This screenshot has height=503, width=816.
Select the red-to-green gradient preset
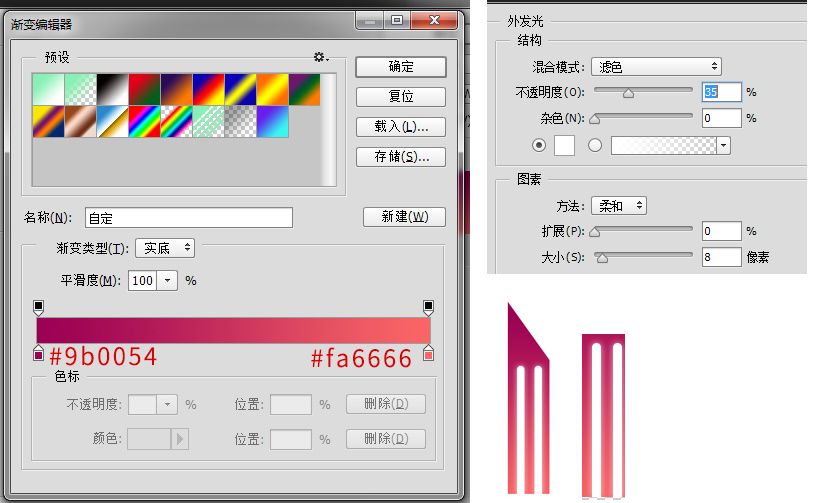click(x=144, y=89)
